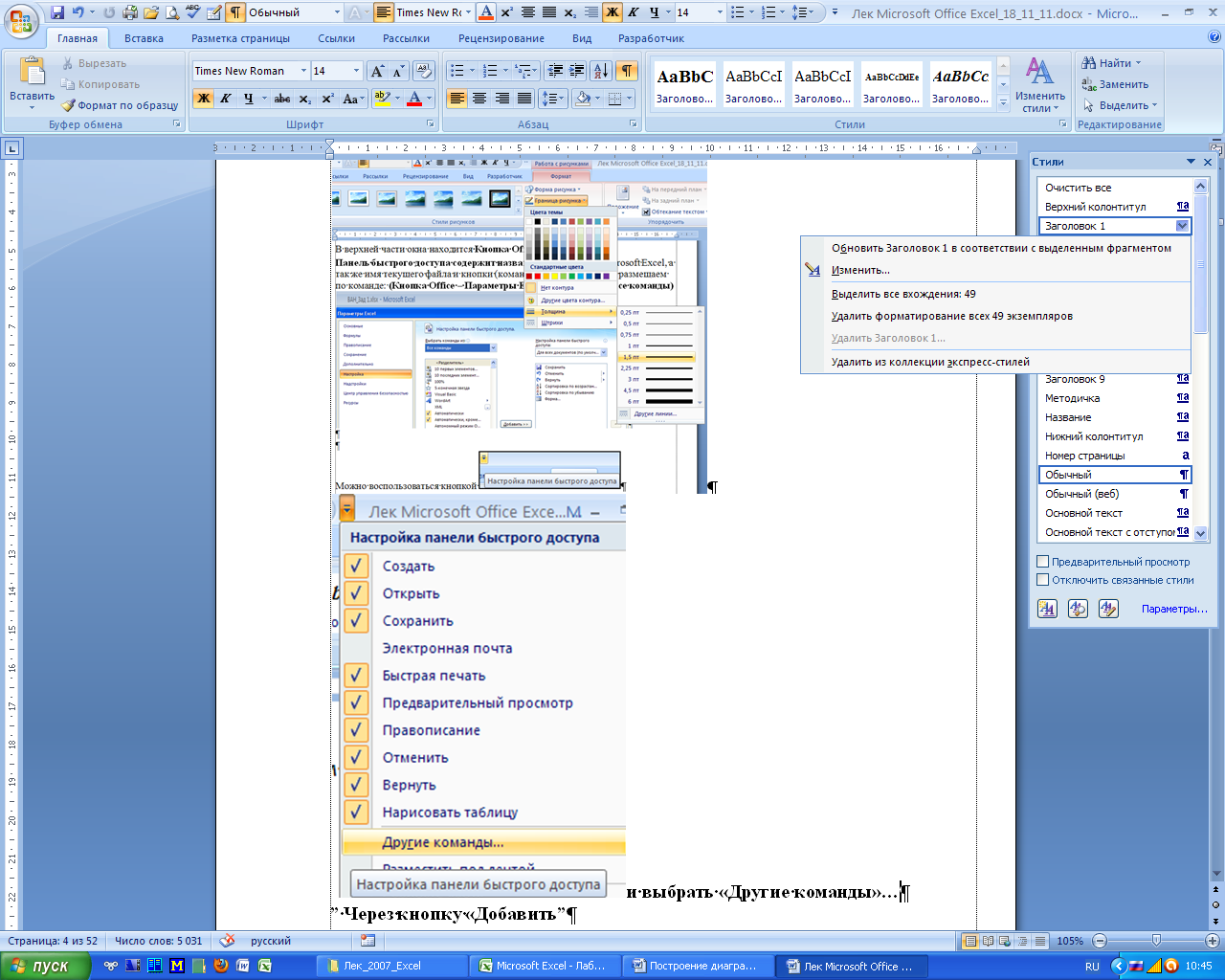Enable Предварительный просмотр checkbox
The width and height of the screenshot is (1225, 980).
[x=1043, y=562]
